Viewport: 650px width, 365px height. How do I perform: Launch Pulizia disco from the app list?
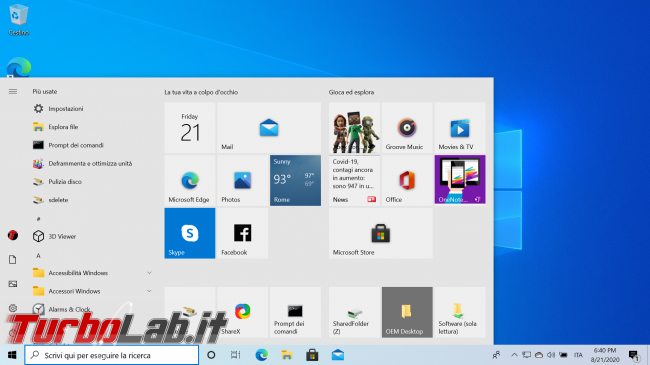coord(92,182)
